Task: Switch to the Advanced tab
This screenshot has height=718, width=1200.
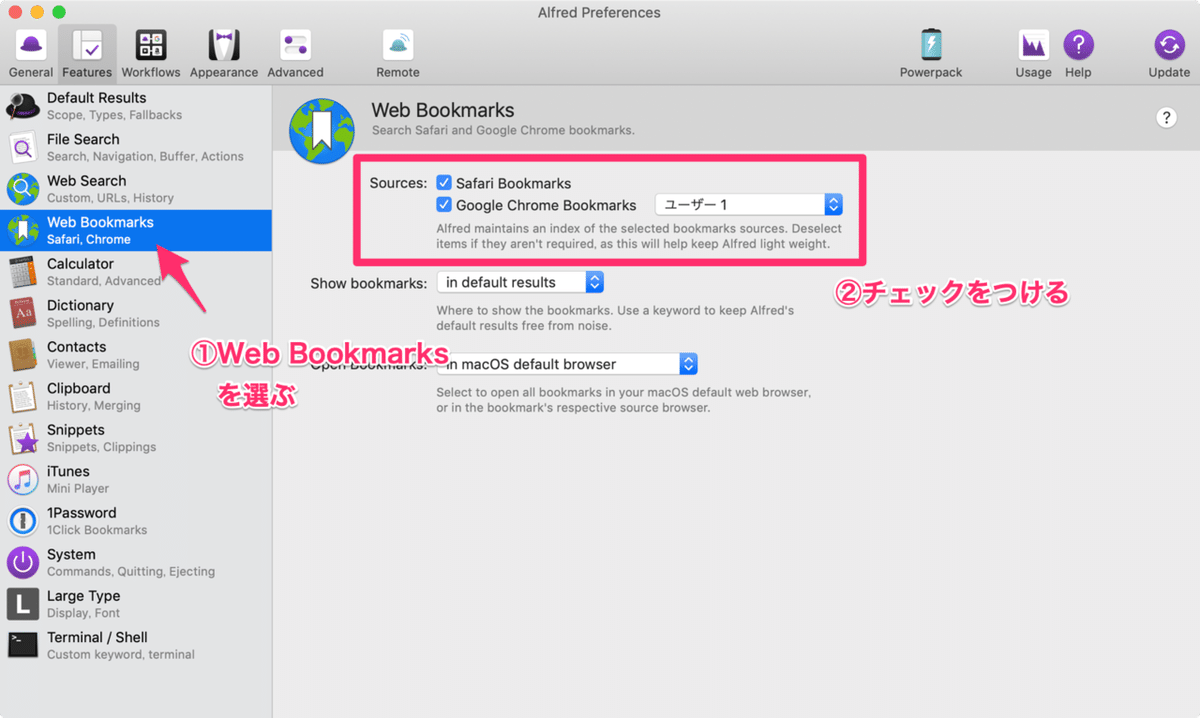Action: tap(295, 53)
